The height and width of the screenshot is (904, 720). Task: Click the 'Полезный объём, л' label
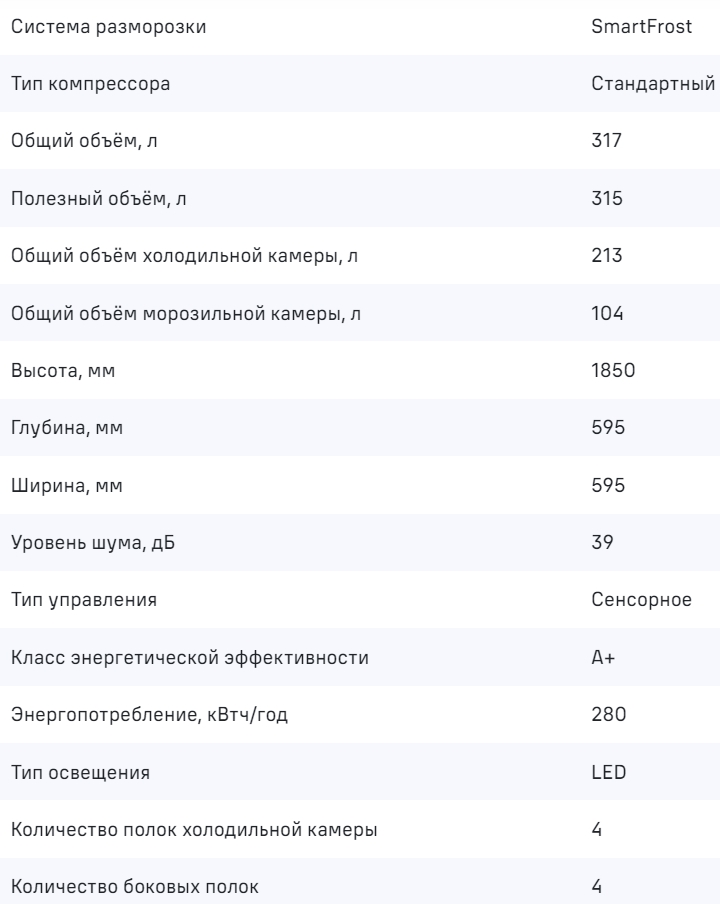click(99, 199)
